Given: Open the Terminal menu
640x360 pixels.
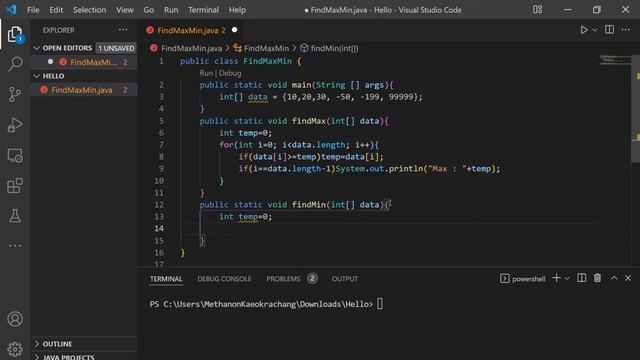Looking at the screenshot, I should pyautogui.click(x=203, y=10).
